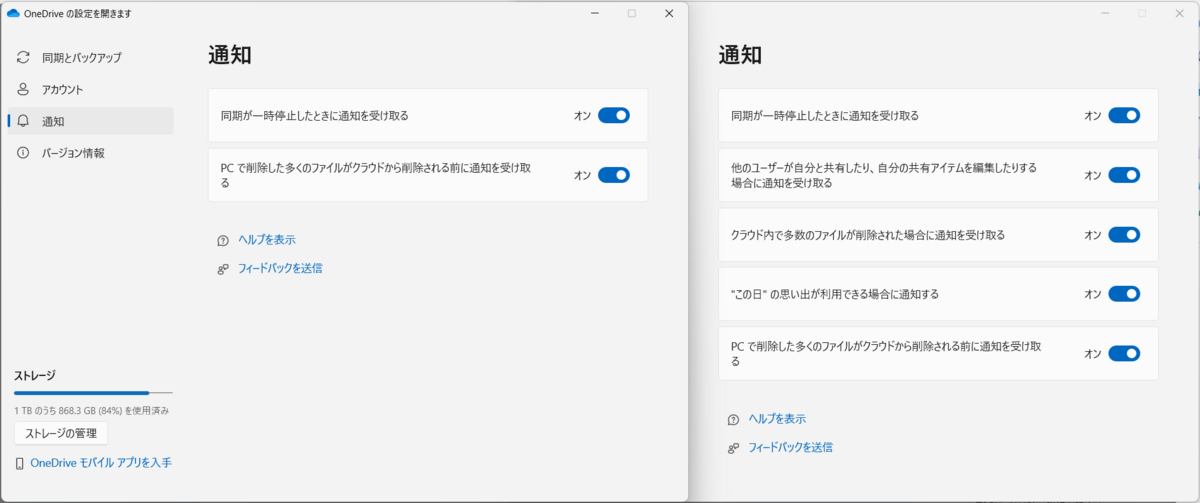This screenshot has width=1200, height=503.
Task: Open the 同期とバックアップ section
Action: 90,58
